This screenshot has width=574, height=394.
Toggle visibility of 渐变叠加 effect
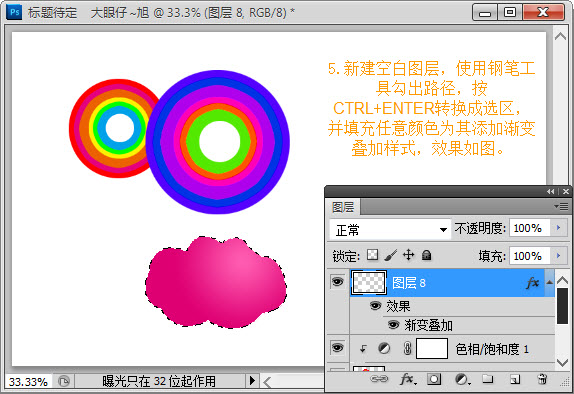tap(393, 325)
